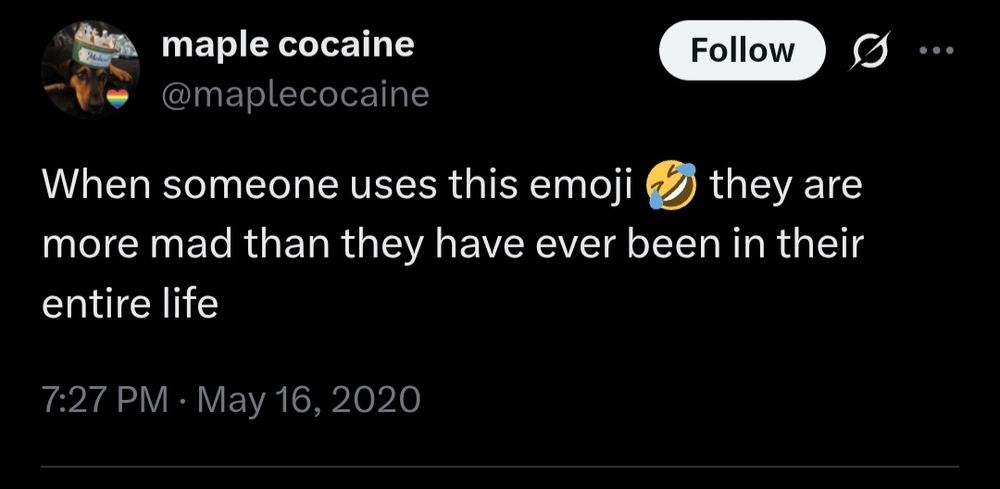
Task: Visit the @maplecocaine handle link
Action: (x=294, y=95)
